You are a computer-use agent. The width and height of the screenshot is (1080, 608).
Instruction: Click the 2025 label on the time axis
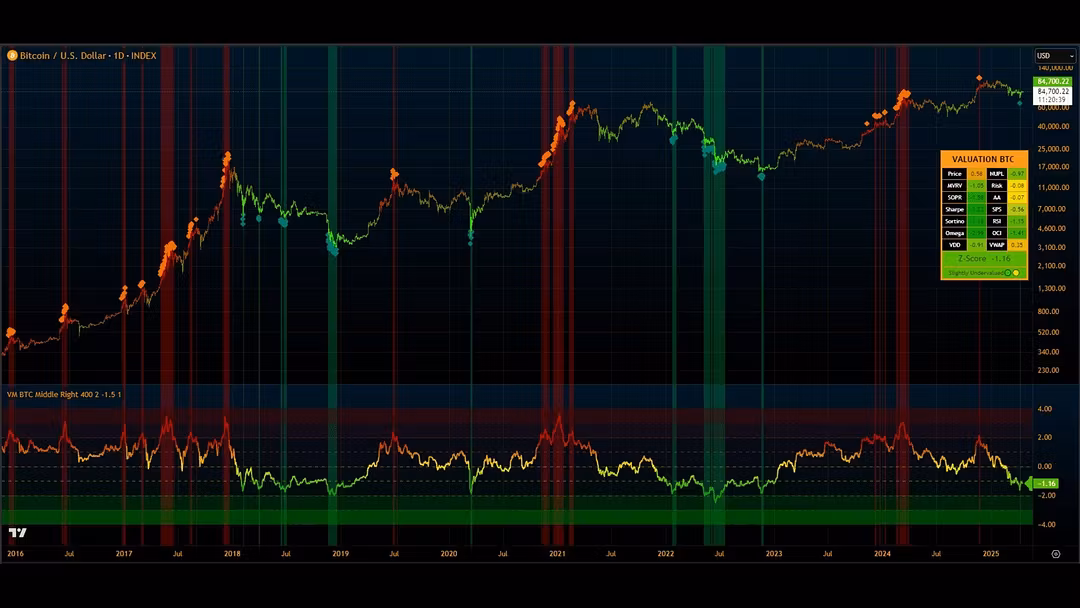pos(991,553)
